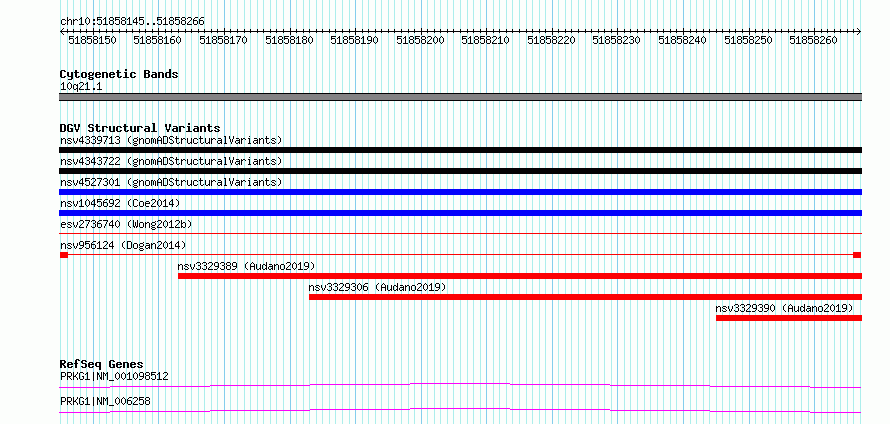The width and height of the screenshot is (890, 424).
Task: Click the red bar for nsv3329306
Action: 585,297
